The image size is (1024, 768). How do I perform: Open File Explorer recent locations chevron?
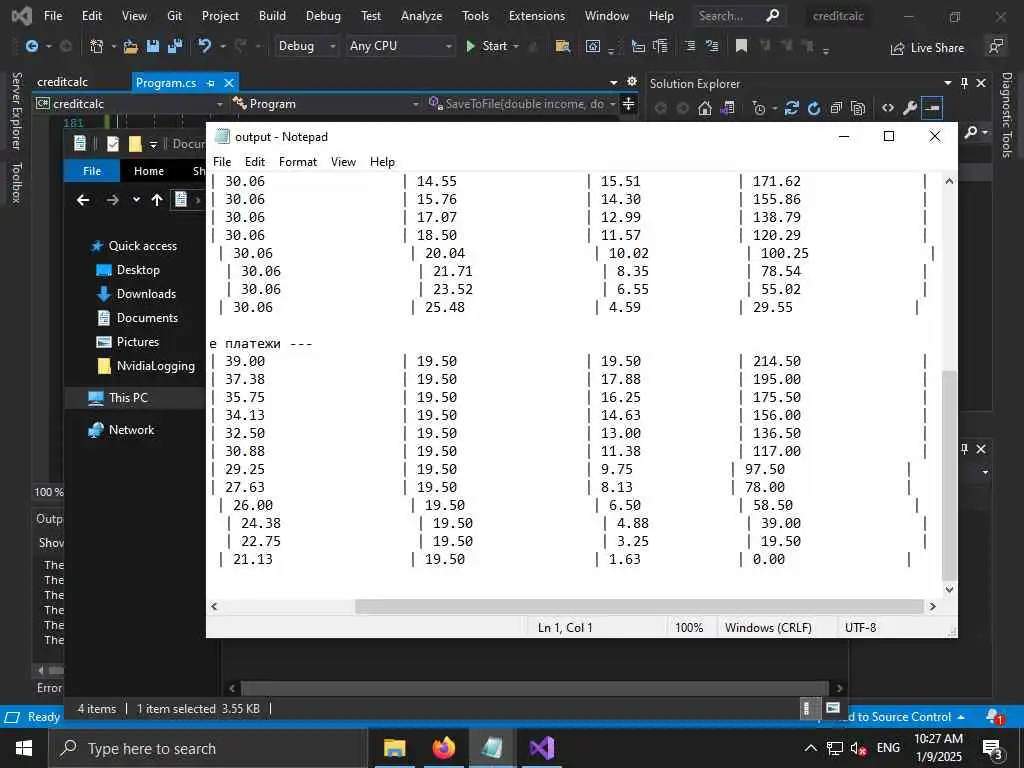[x=136, y=200]
